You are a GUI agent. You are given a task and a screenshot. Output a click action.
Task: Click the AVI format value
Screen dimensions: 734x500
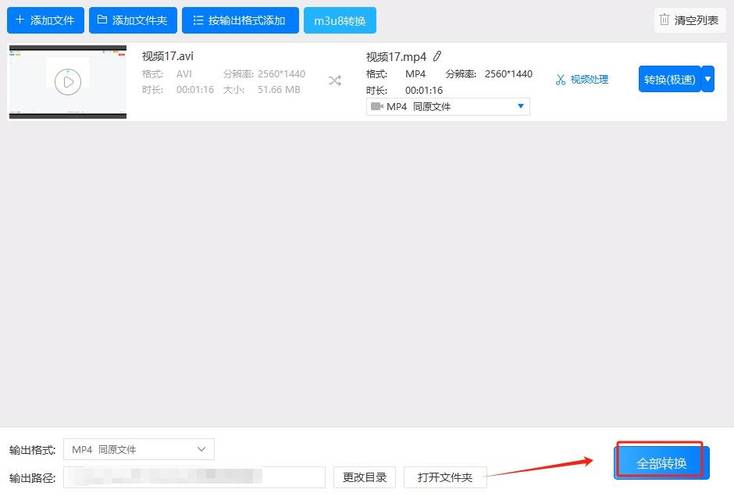click(x=184, y=74)
